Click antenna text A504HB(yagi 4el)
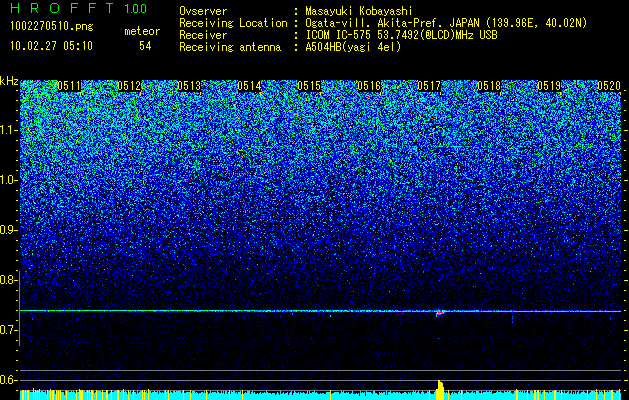629x400 pixels. click(x=353, y=47)
